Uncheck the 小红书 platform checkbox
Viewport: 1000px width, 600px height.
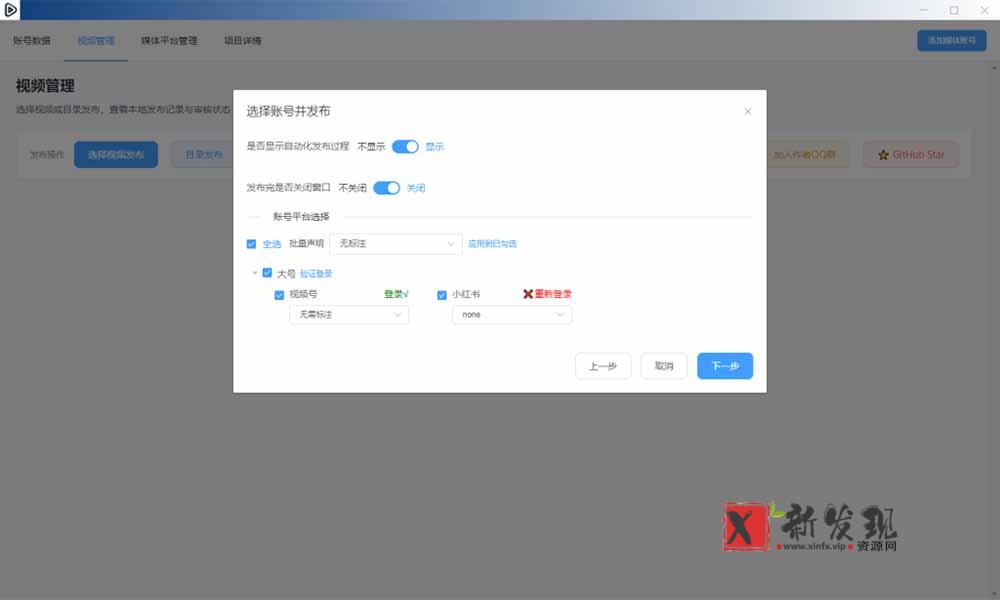pyautogui.click(x=442, y=295)
